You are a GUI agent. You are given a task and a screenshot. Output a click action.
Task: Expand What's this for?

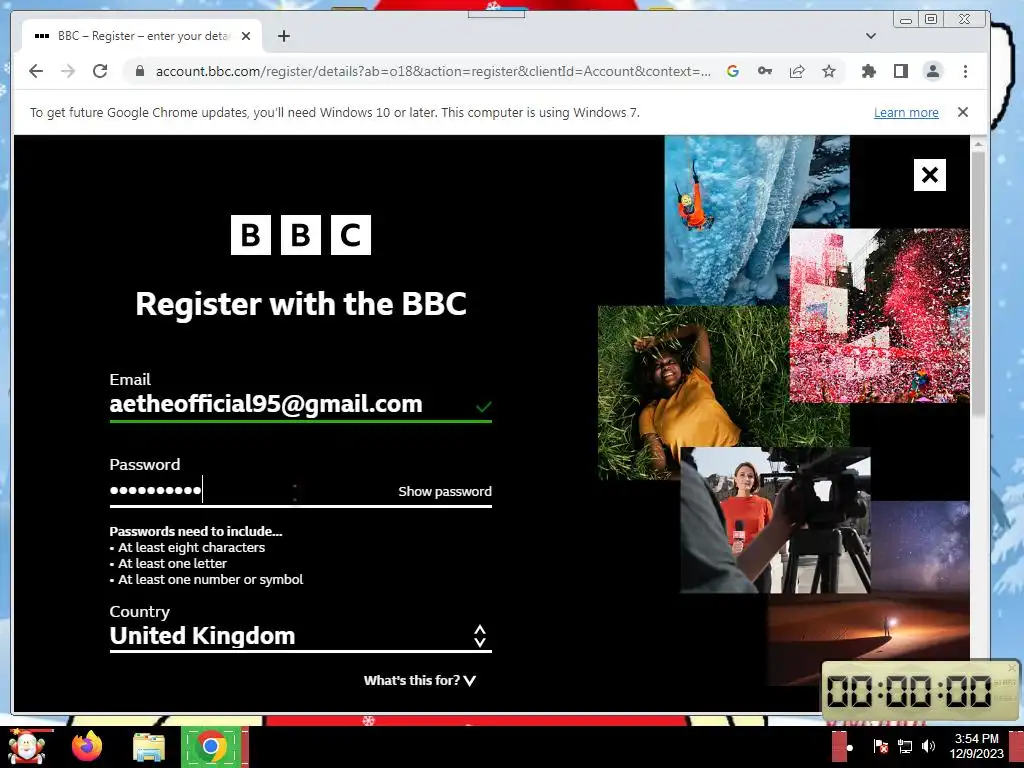tap(419, 680)
